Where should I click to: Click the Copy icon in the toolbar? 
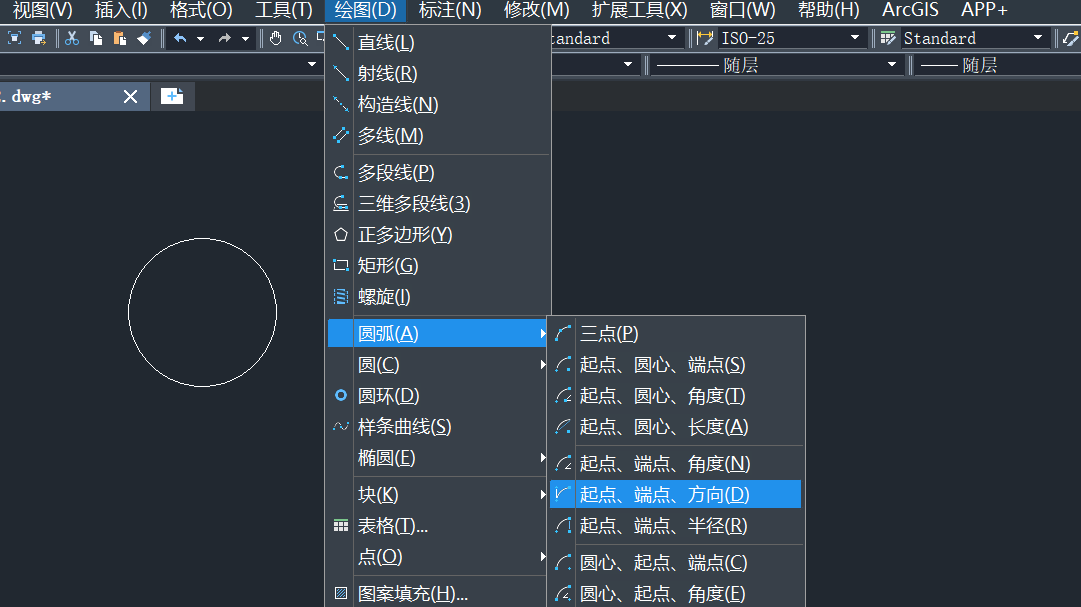[x=96, y=38]
